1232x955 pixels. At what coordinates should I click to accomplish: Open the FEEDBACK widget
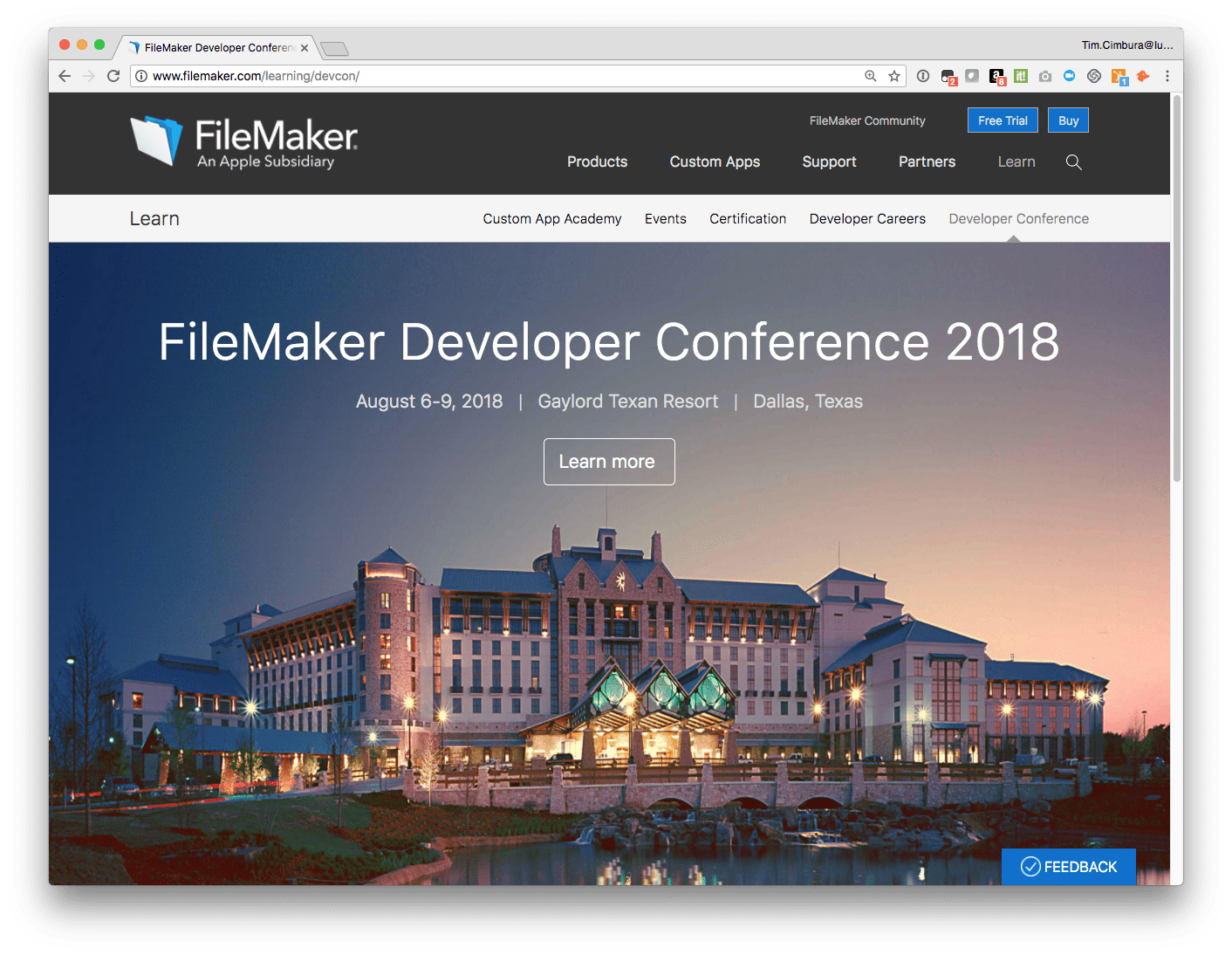[1069, 867]
